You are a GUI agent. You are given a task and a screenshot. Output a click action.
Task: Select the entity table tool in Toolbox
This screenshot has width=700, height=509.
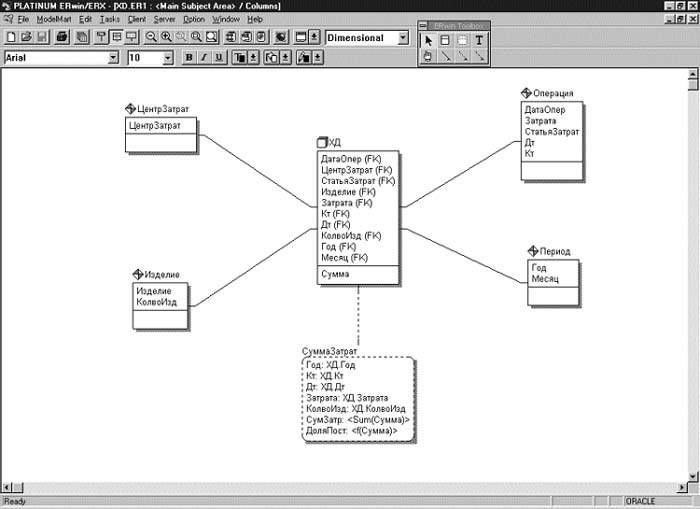coord(445,40)
